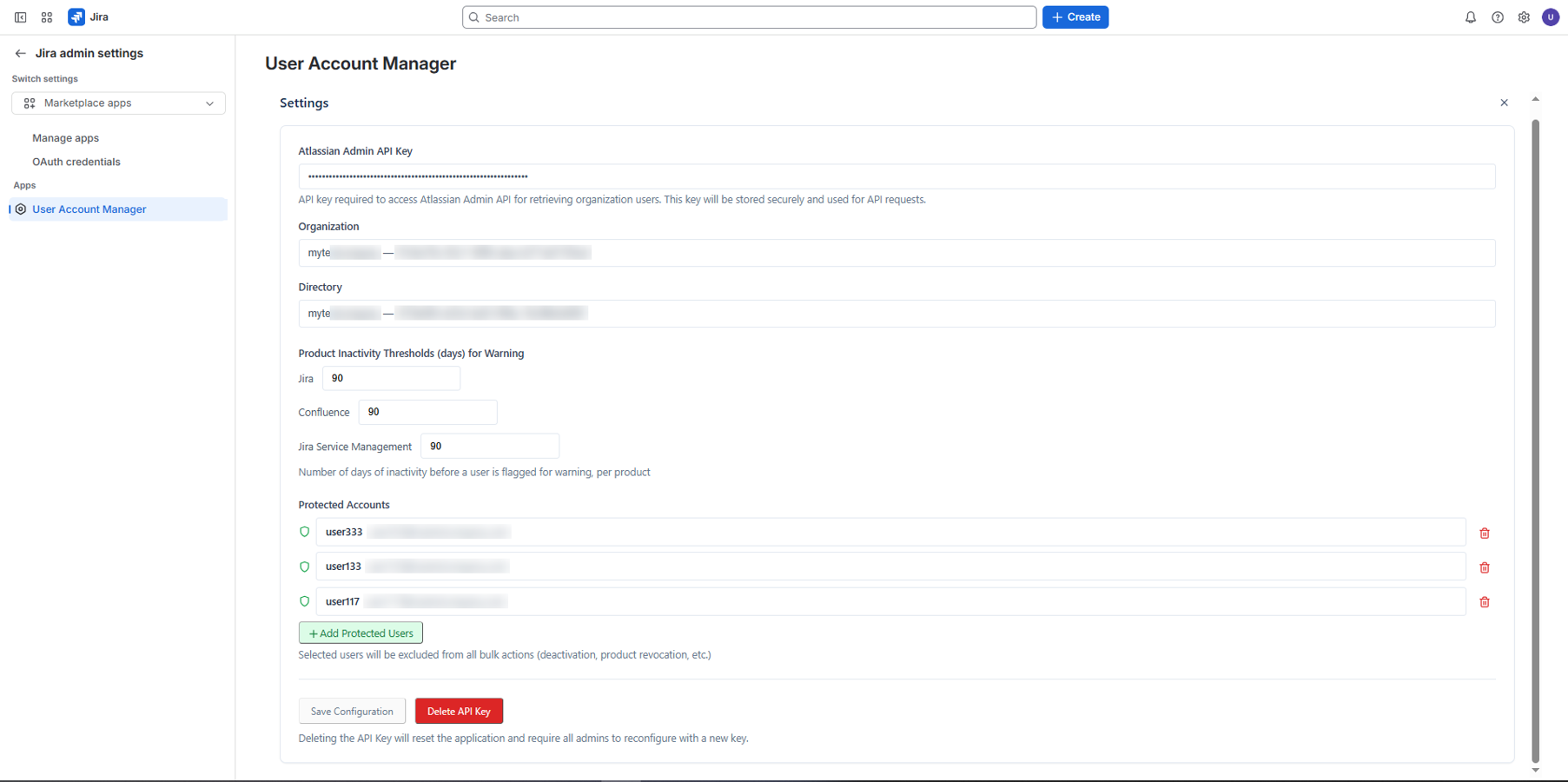1568x782 pixels.
Task: Focus the Search field
Action: (x=749, y=17)
